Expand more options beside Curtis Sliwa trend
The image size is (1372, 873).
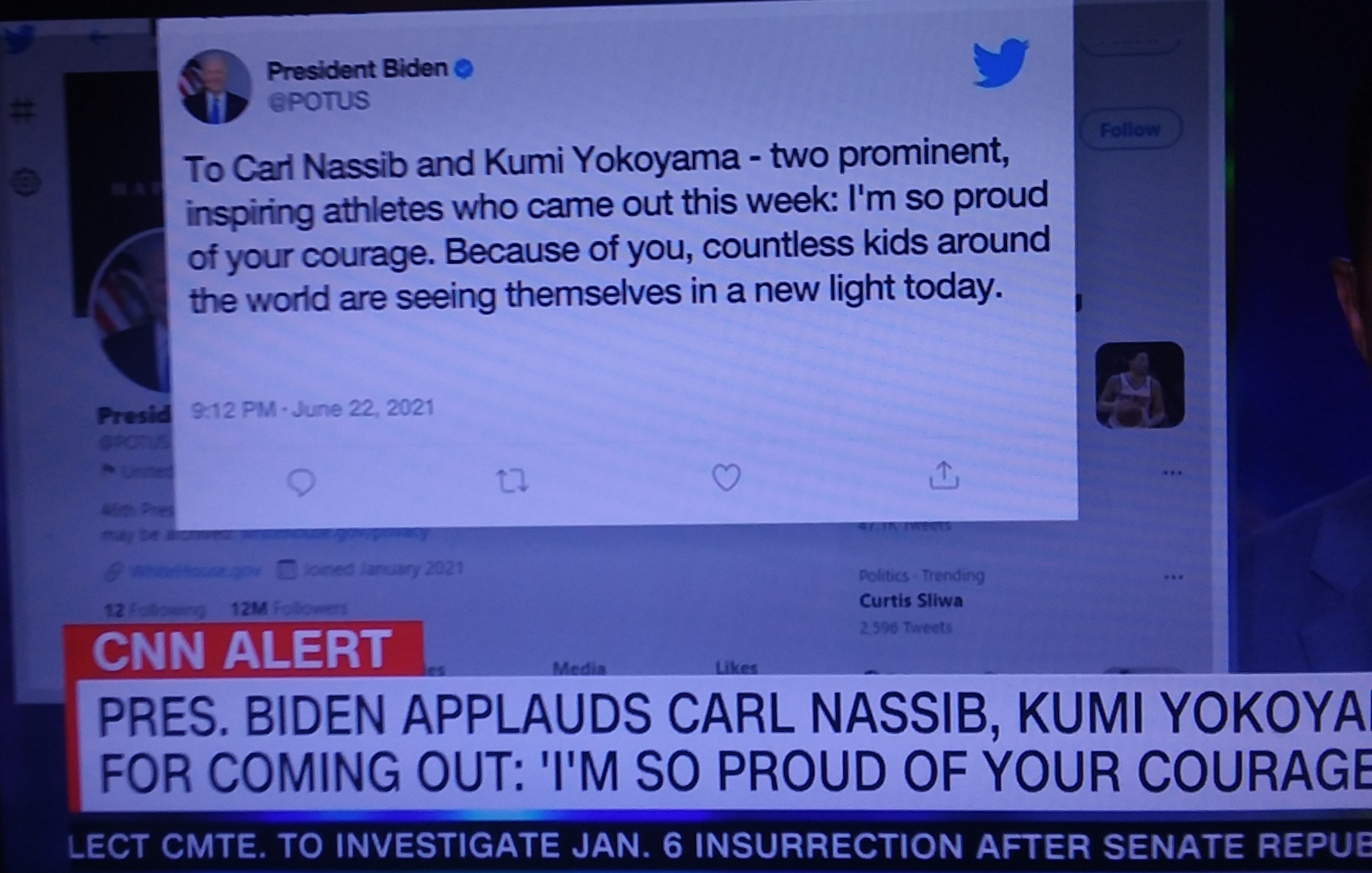(x=1173, y=577)
